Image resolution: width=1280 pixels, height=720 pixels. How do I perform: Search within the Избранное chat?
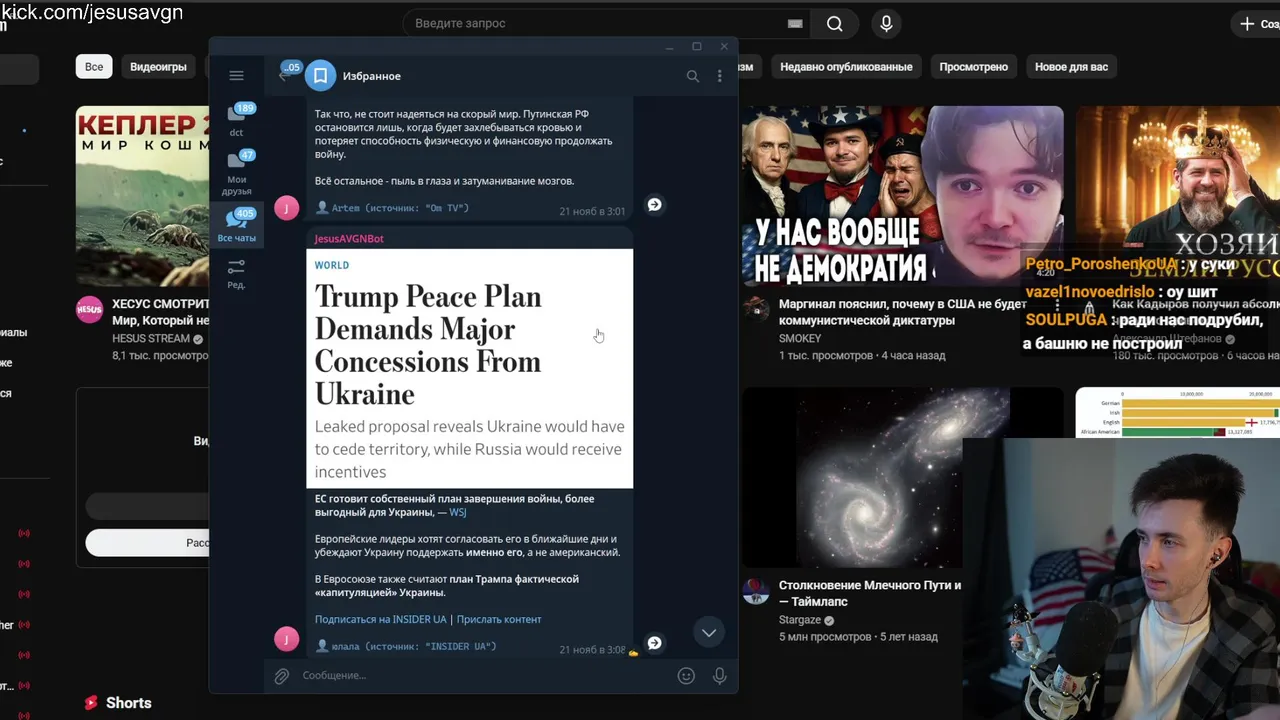point(692,76)
